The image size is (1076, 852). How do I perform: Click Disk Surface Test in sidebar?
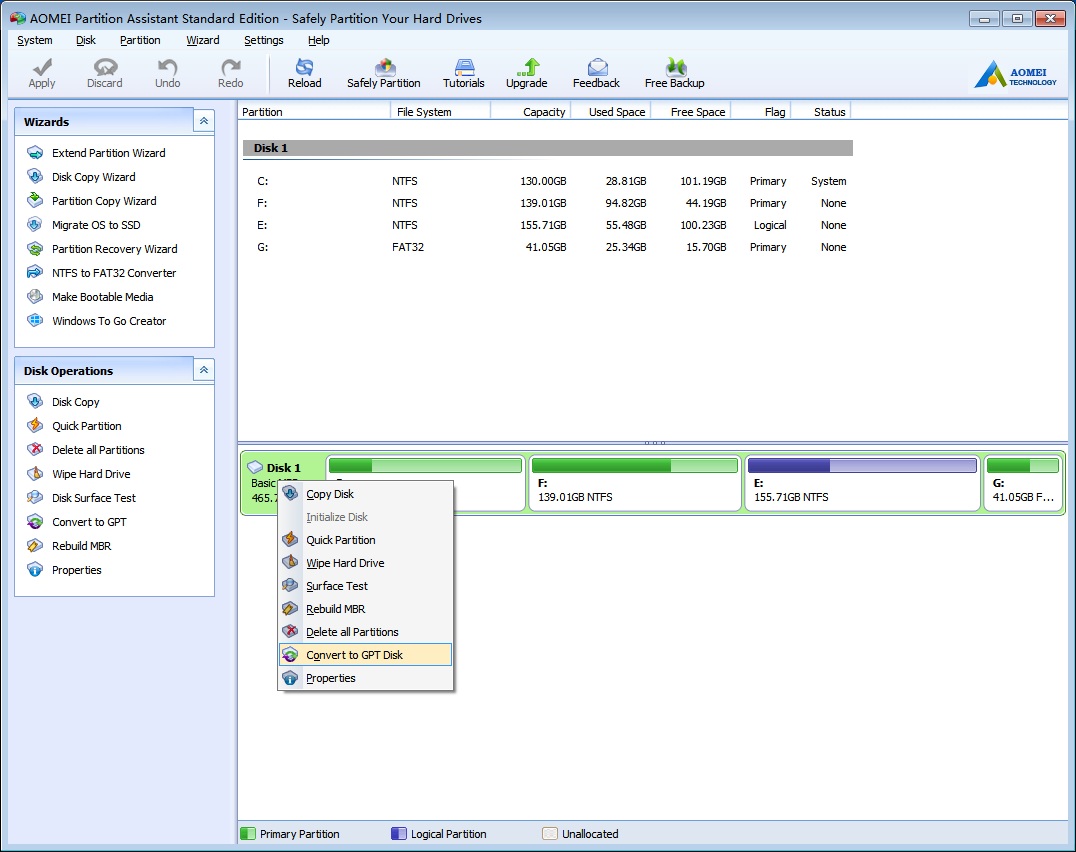click(x=93, y=498)
